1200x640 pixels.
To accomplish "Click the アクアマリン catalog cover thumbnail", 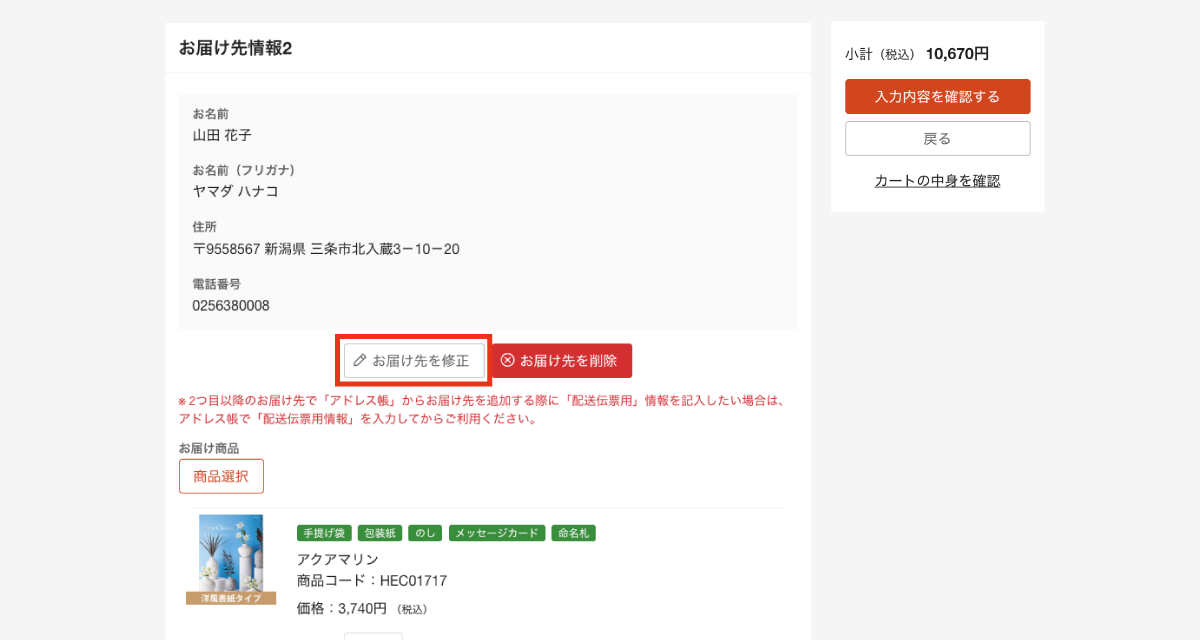I will point(231,552).
